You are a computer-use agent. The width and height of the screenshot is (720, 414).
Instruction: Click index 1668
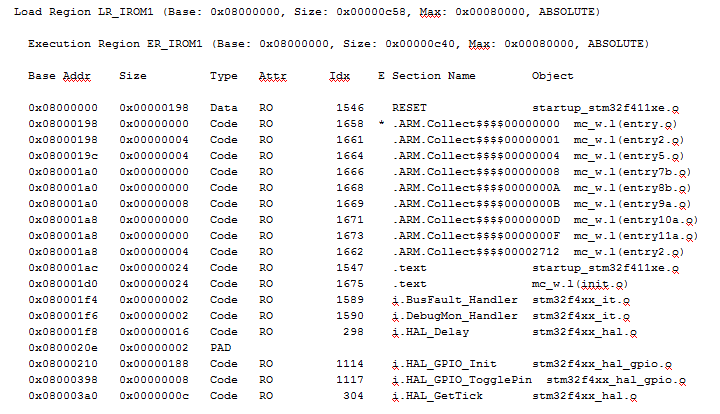pos(350,188)
